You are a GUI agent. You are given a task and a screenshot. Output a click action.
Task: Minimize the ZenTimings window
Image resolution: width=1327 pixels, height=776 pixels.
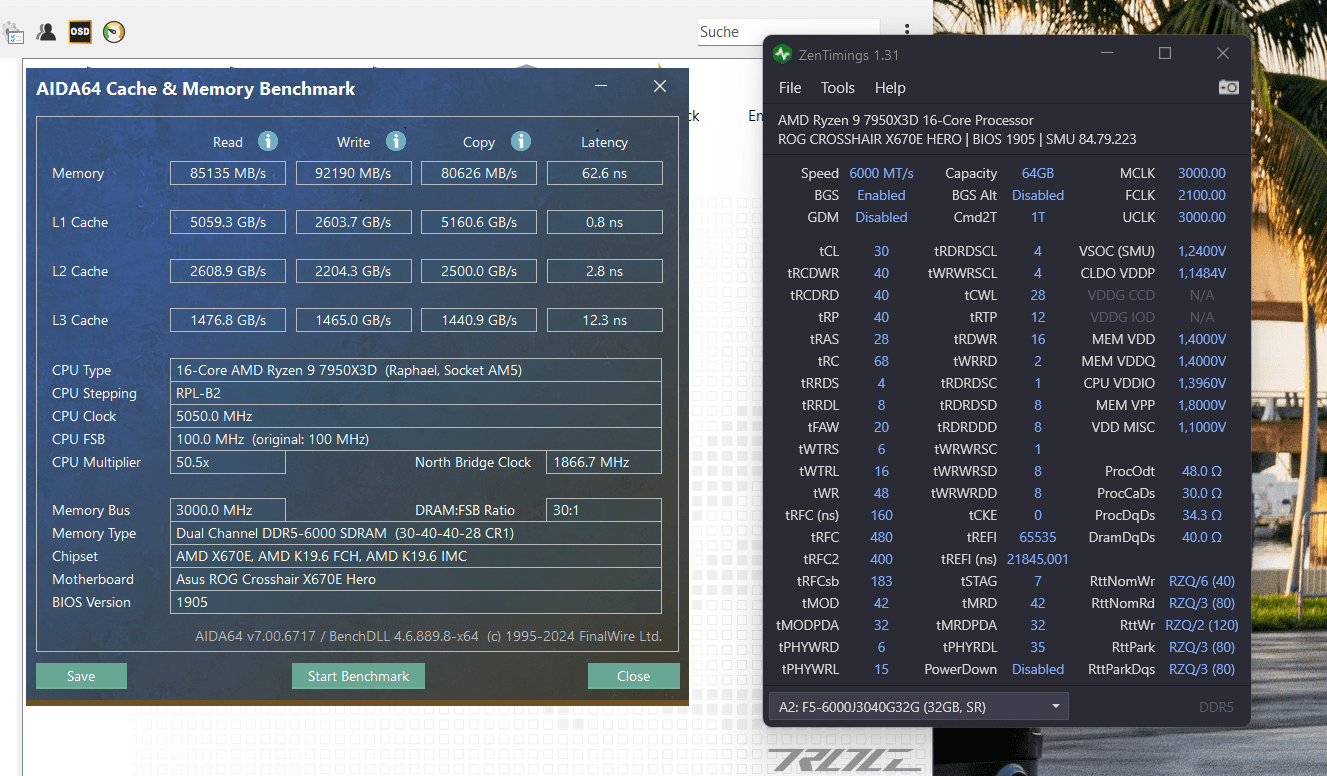pos(1106,53)
